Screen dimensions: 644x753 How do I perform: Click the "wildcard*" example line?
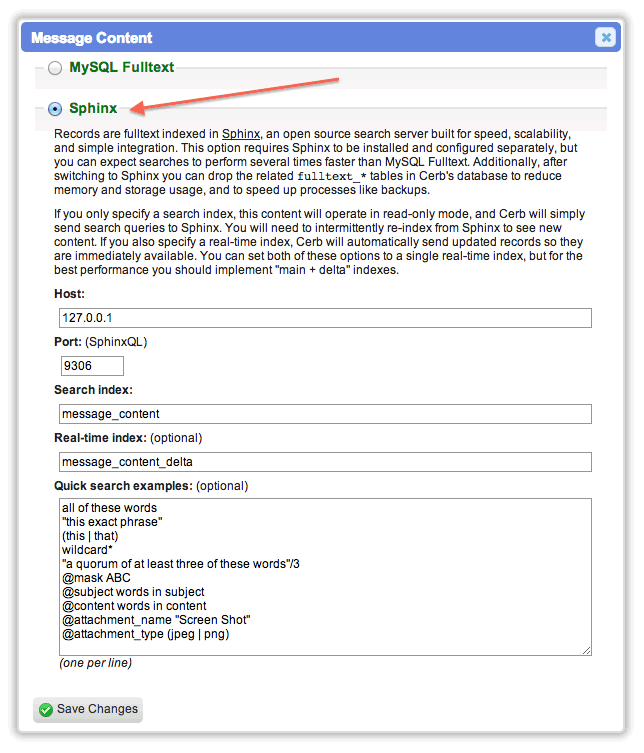click(x=87, y=550)
